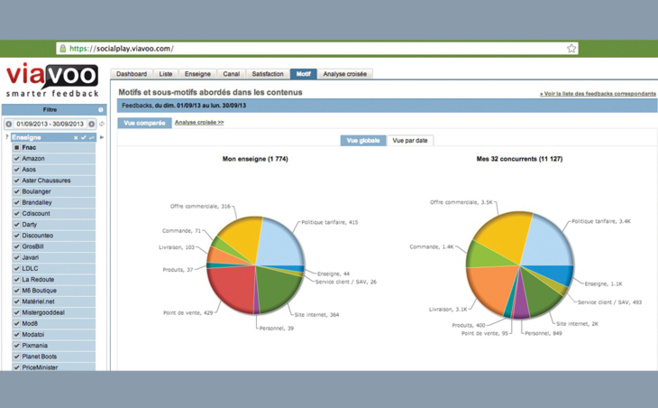This screenshot has width=658, height=408.
Task: Open the Satisfaction tab
Action: pyautogui.click(x=267, y=74)
